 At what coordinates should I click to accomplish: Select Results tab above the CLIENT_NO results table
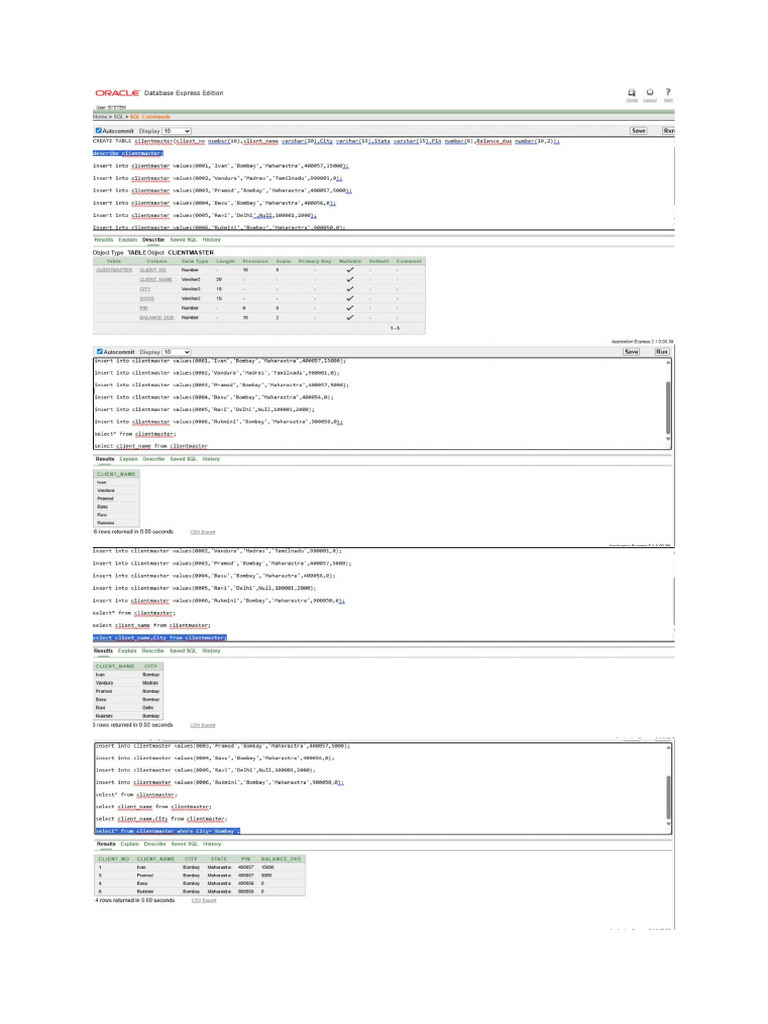point(106,844)
